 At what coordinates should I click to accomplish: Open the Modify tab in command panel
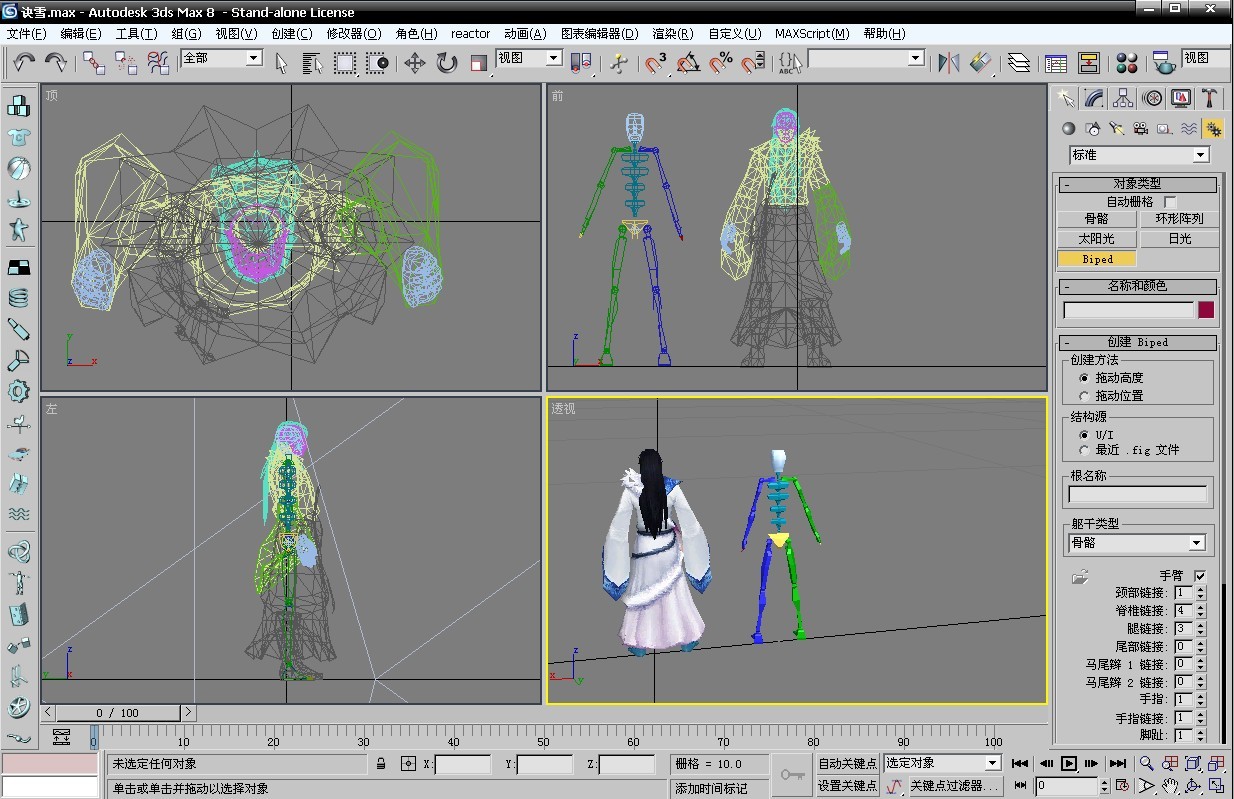1094,98
